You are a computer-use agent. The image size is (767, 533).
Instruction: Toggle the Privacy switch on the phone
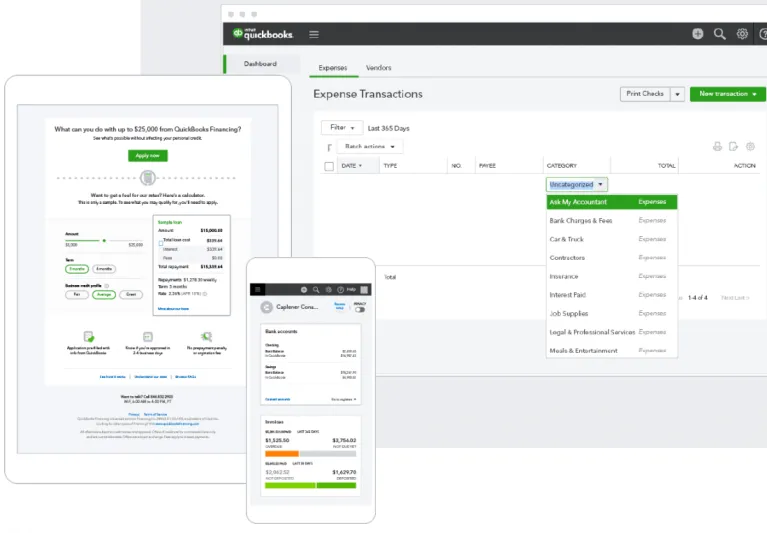[360, 310]
